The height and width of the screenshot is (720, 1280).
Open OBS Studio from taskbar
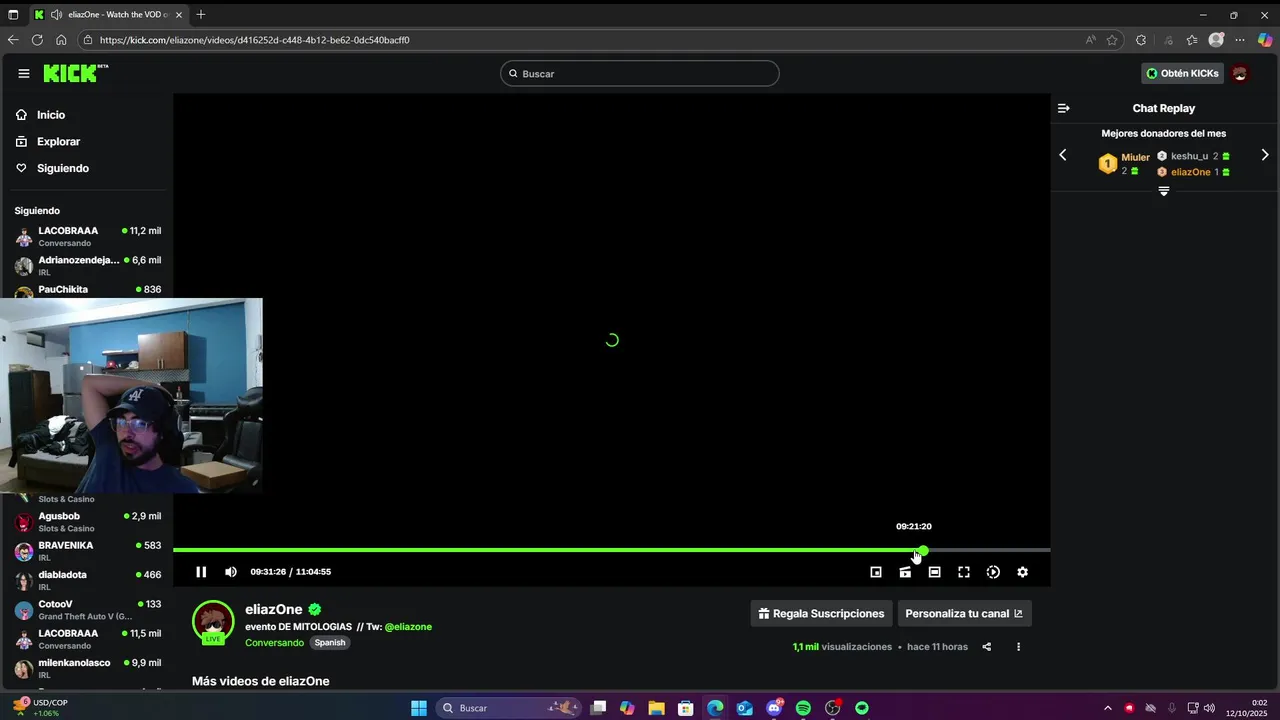pos(832,708)
